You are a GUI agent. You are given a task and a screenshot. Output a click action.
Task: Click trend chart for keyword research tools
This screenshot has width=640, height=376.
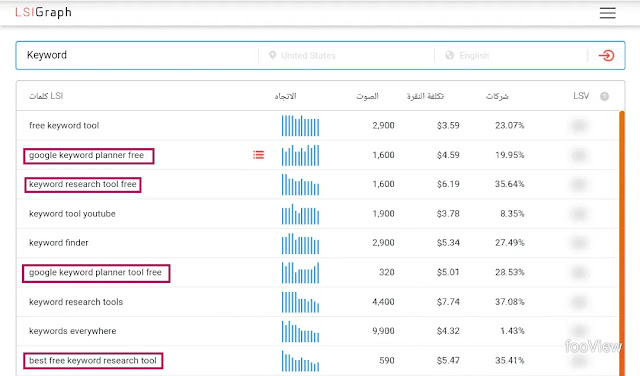pos(300,302)
